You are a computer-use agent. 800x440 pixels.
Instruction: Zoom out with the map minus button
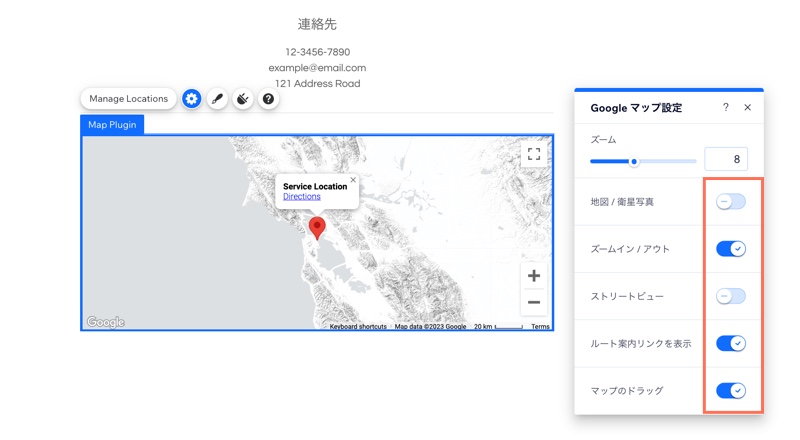(x=534, y=302)
